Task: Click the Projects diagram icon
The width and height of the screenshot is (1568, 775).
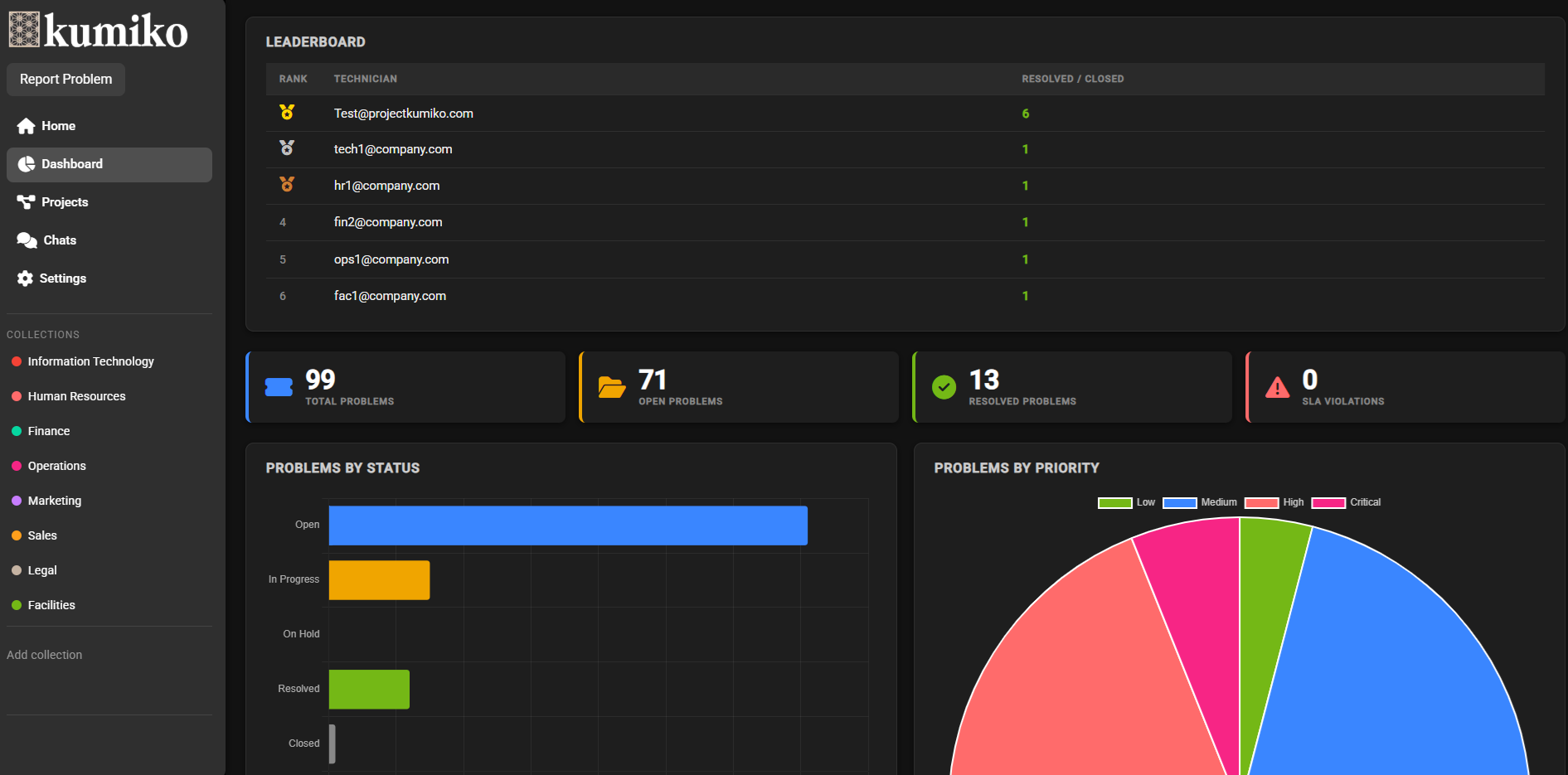Action: pos(27,202)
